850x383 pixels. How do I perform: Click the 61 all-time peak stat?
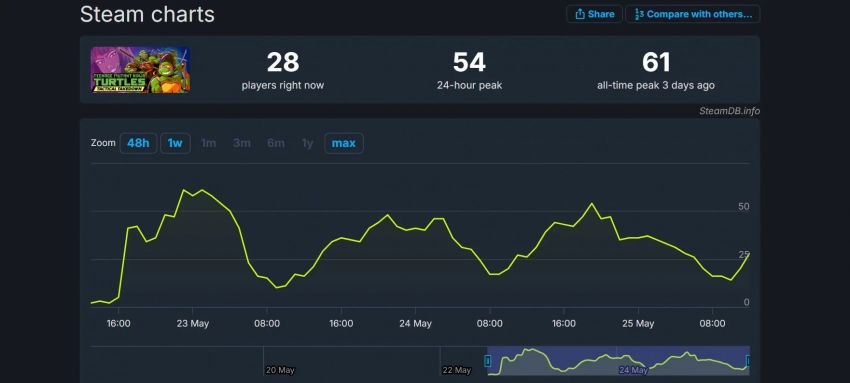[656, 70]
